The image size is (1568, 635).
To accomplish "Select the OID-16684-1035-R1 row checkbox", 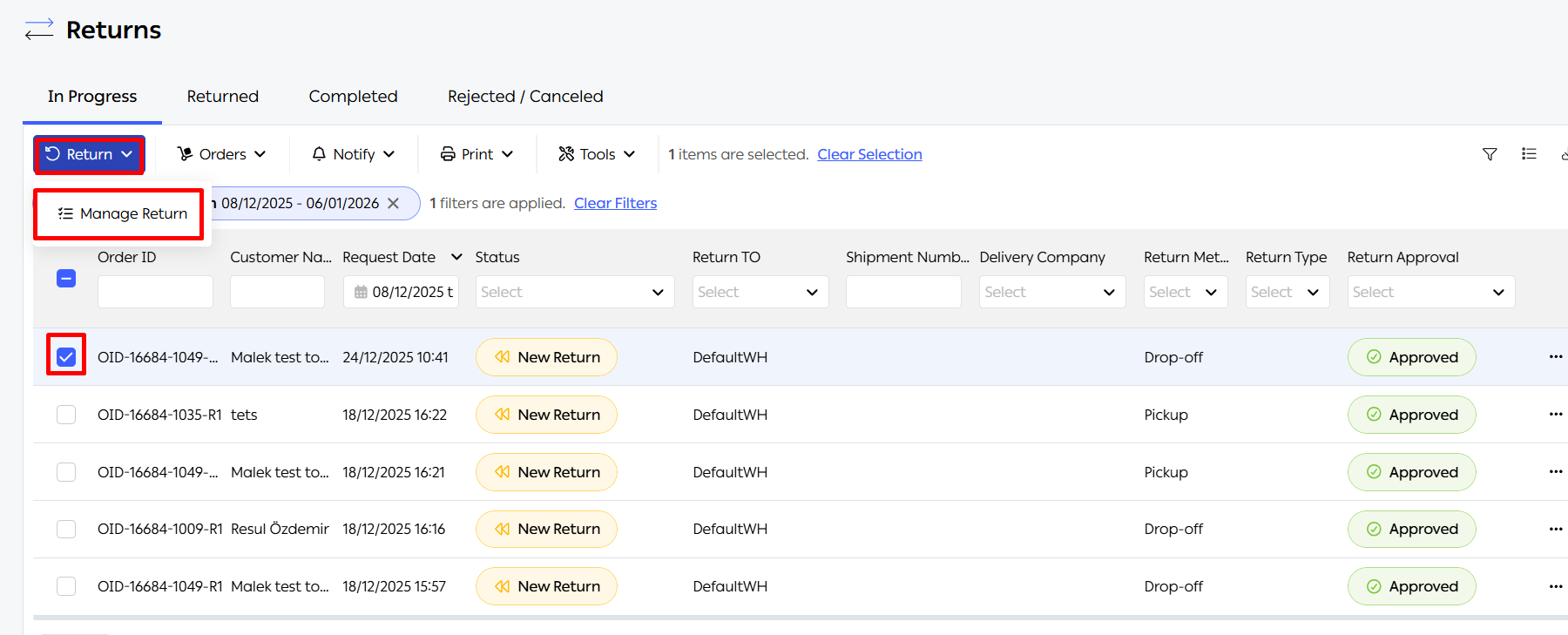I will [x=66, y=415].
